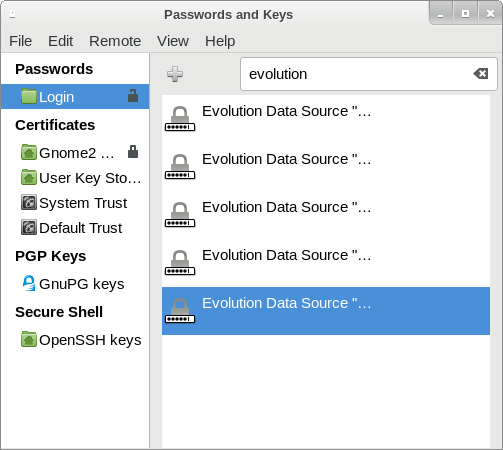Click the highlighted Evolution Data Source lock icon
Screen dimensions: 503x450
[180, 311]
